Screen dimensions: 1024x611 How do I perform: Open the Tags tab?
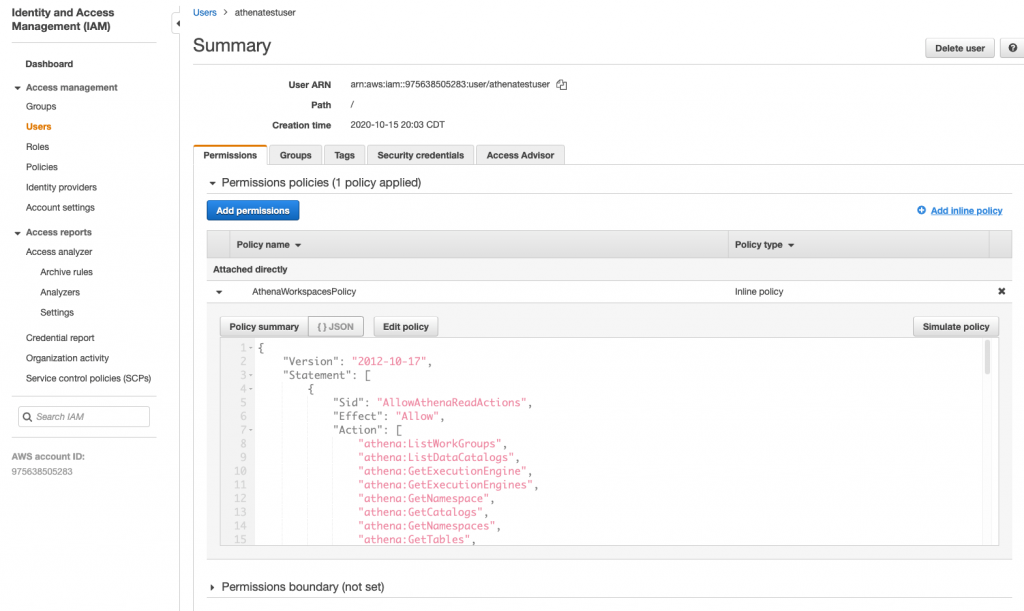pyautogui.click(x=344, y=155)
